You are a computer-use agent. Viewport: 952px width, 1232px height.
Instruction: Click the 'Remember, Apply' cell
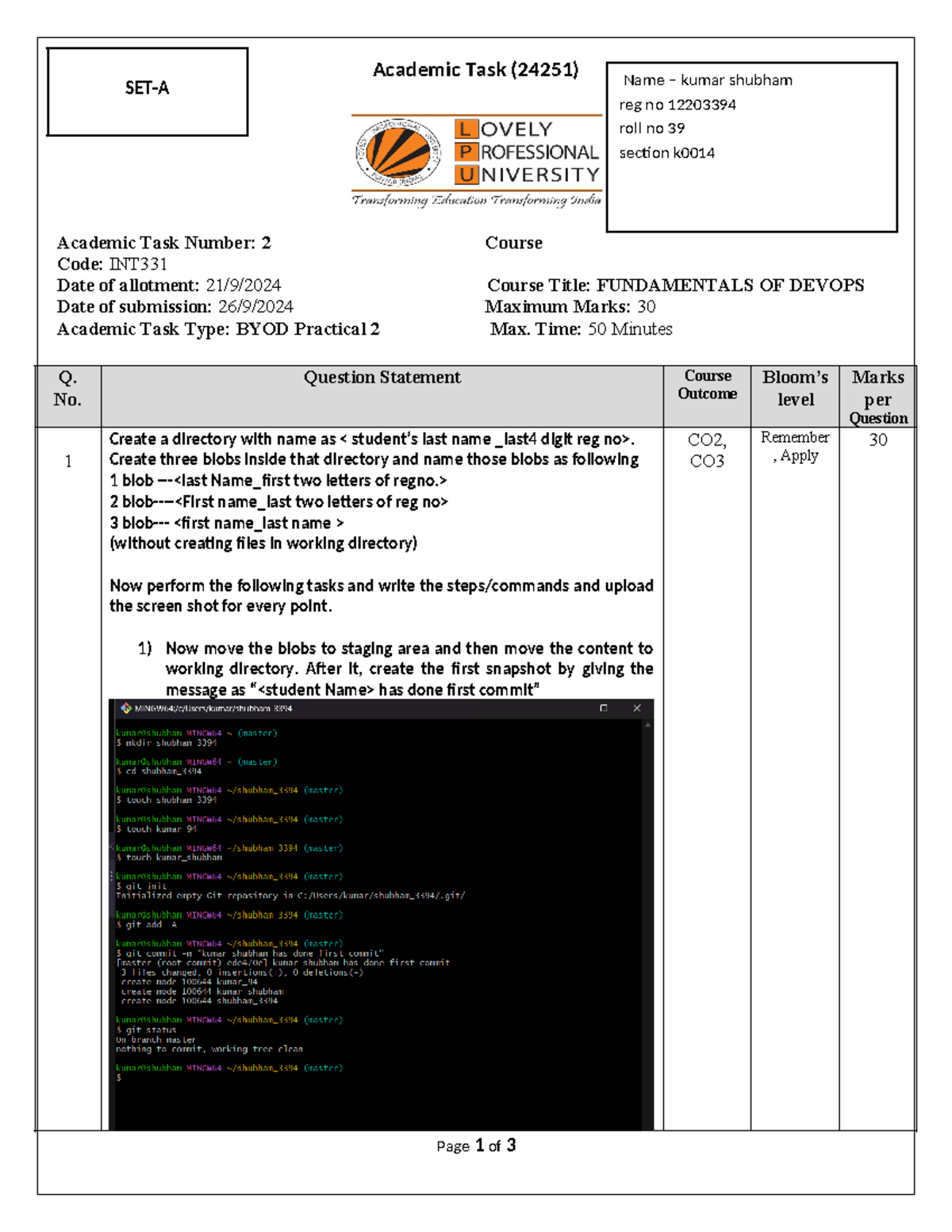(x=795, y=447)
